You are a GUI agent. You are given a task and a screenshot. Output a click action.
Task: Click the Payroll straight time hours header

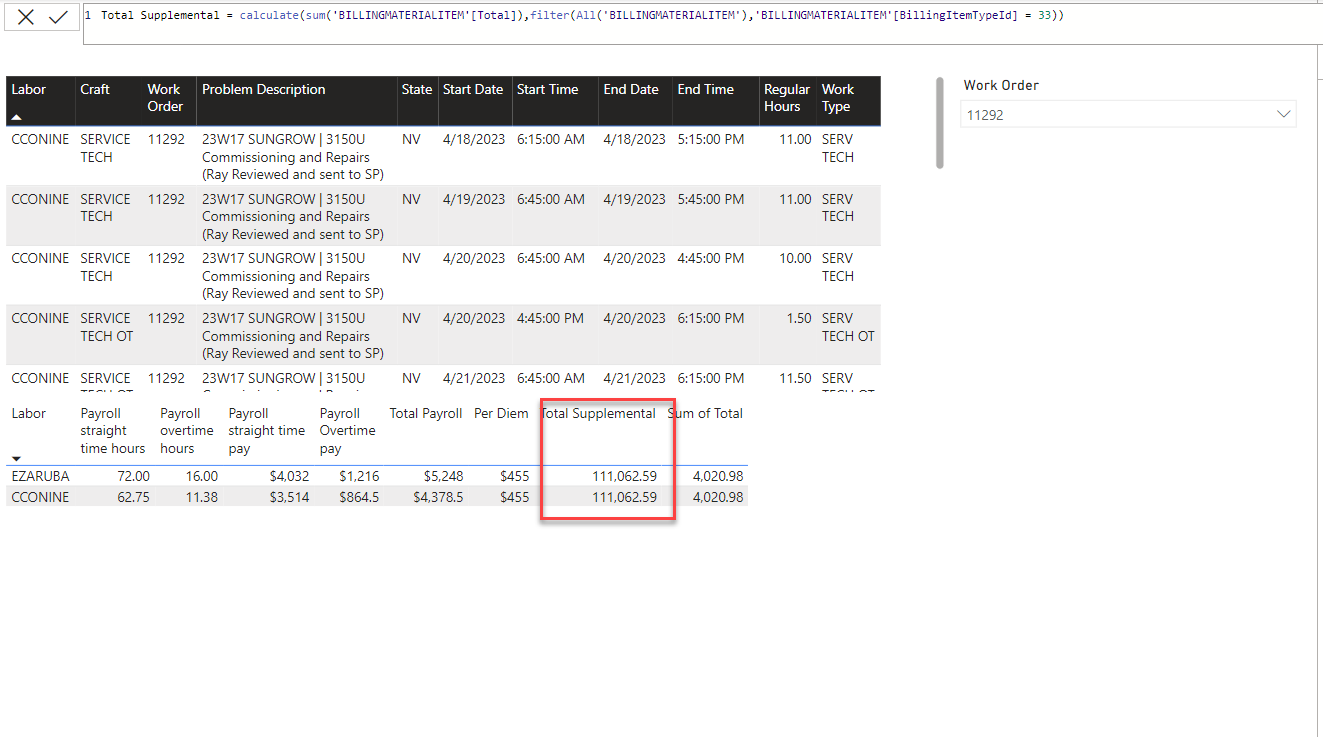[x=113, y=431]
